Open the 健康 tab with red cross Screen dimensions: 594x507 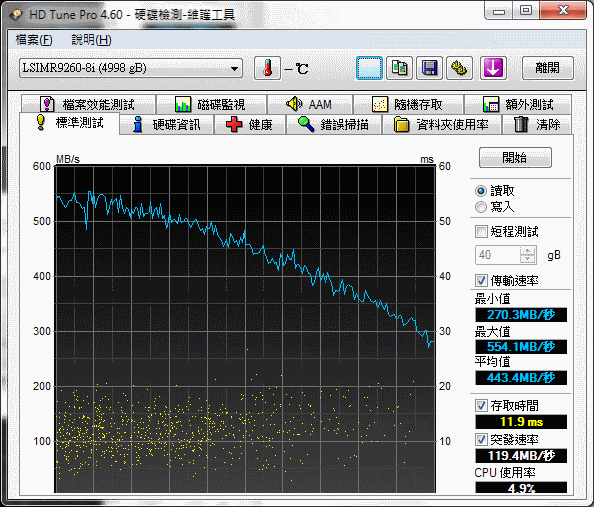249,125
